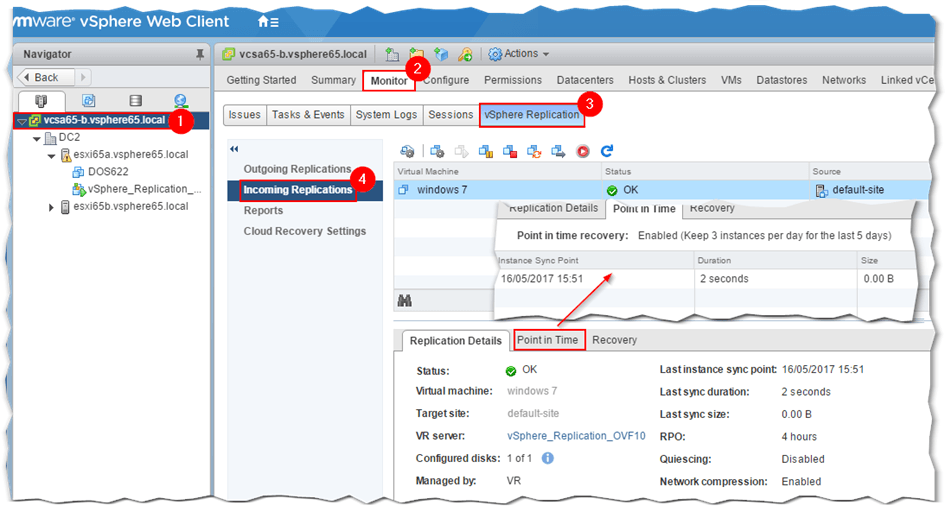Viewport: 945px width, 512px height.
Task: Click the cloud settings gear toolbar icon
Action: (x=407, y=151)
